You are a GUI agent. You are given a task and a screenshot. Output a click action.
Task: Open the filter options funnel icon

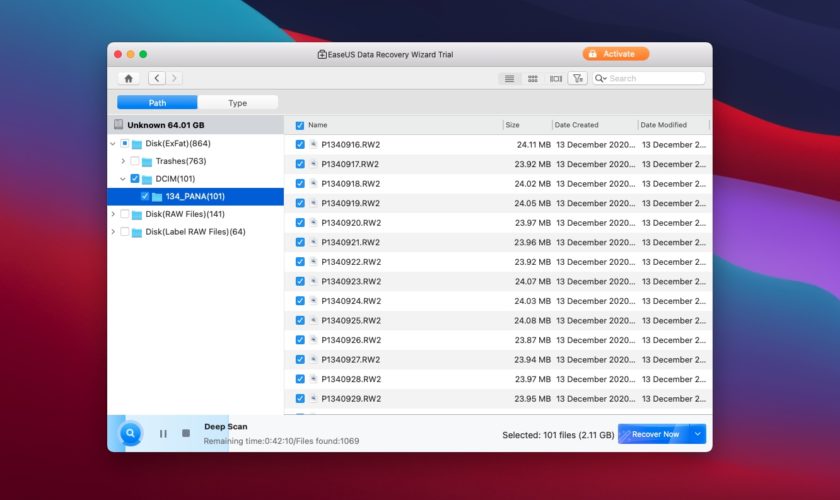pos(578,78)
